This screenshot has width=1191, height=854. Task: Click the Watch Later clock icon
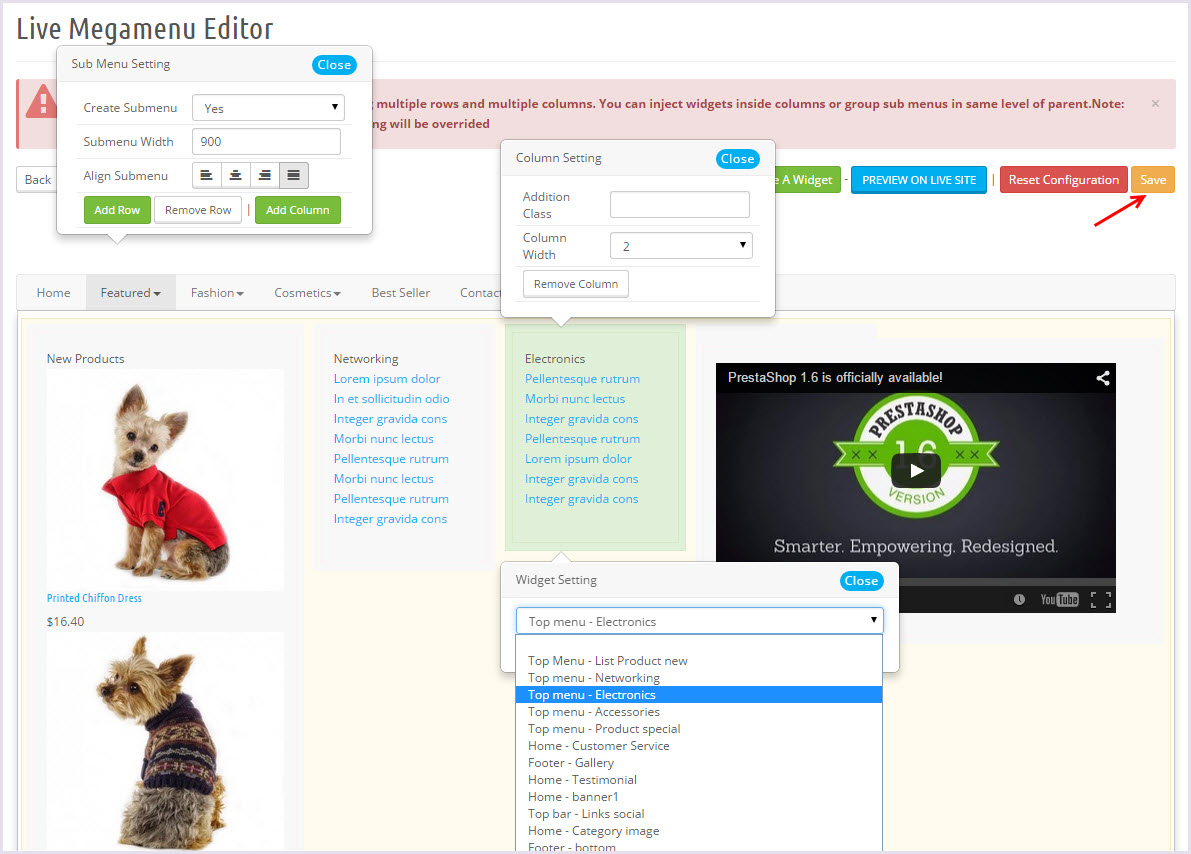tap(1019, 599)
